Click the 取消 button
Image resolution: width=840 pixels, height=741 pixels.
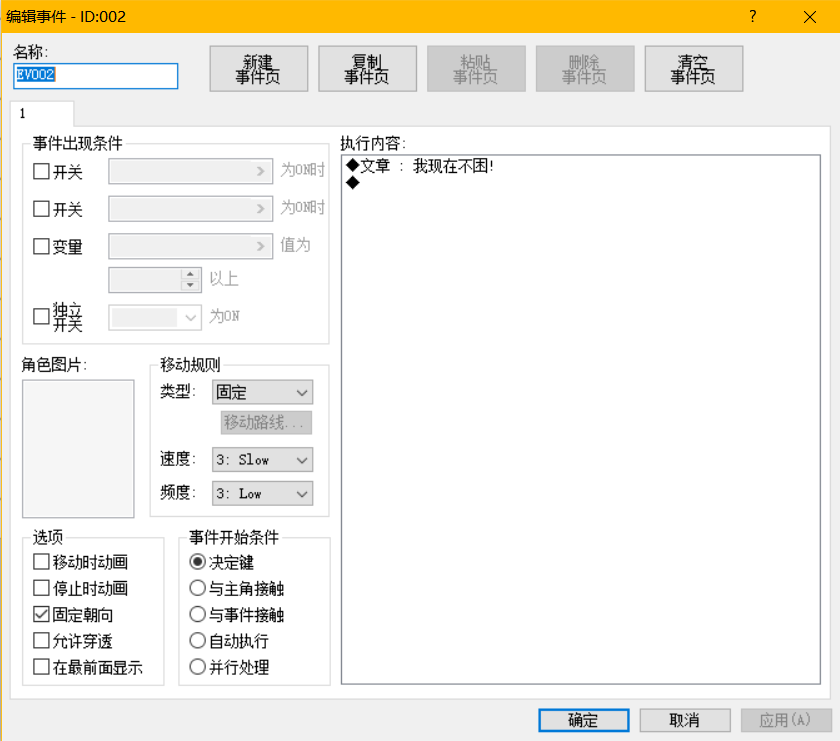tap(685, 720)
